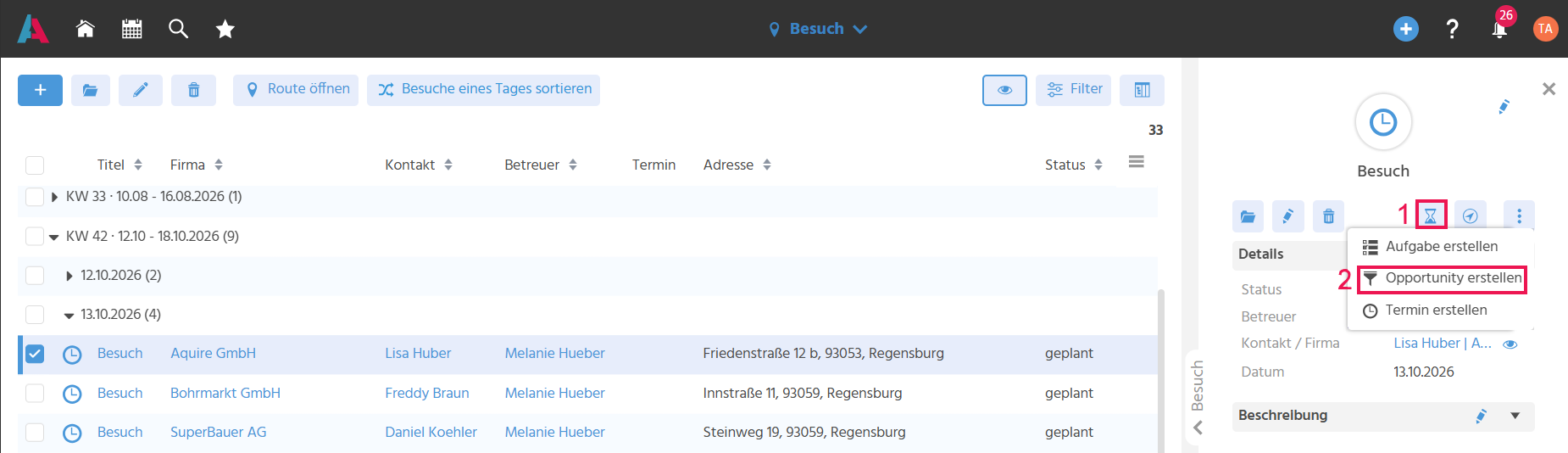Select Aufgabe erstellen menu entry
This screenshot has height=453, width=1568.
coord(1441,247)
